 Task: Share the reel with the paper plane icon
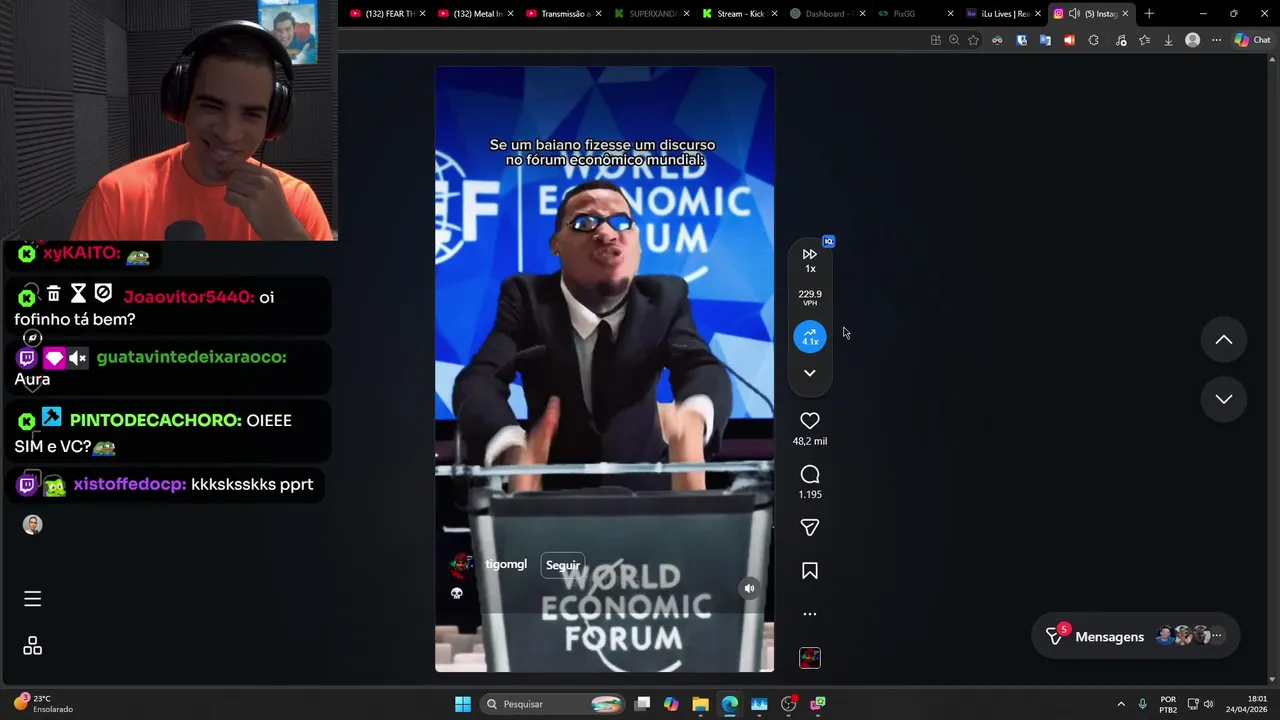pyautogui.click(x=810, y=527)
